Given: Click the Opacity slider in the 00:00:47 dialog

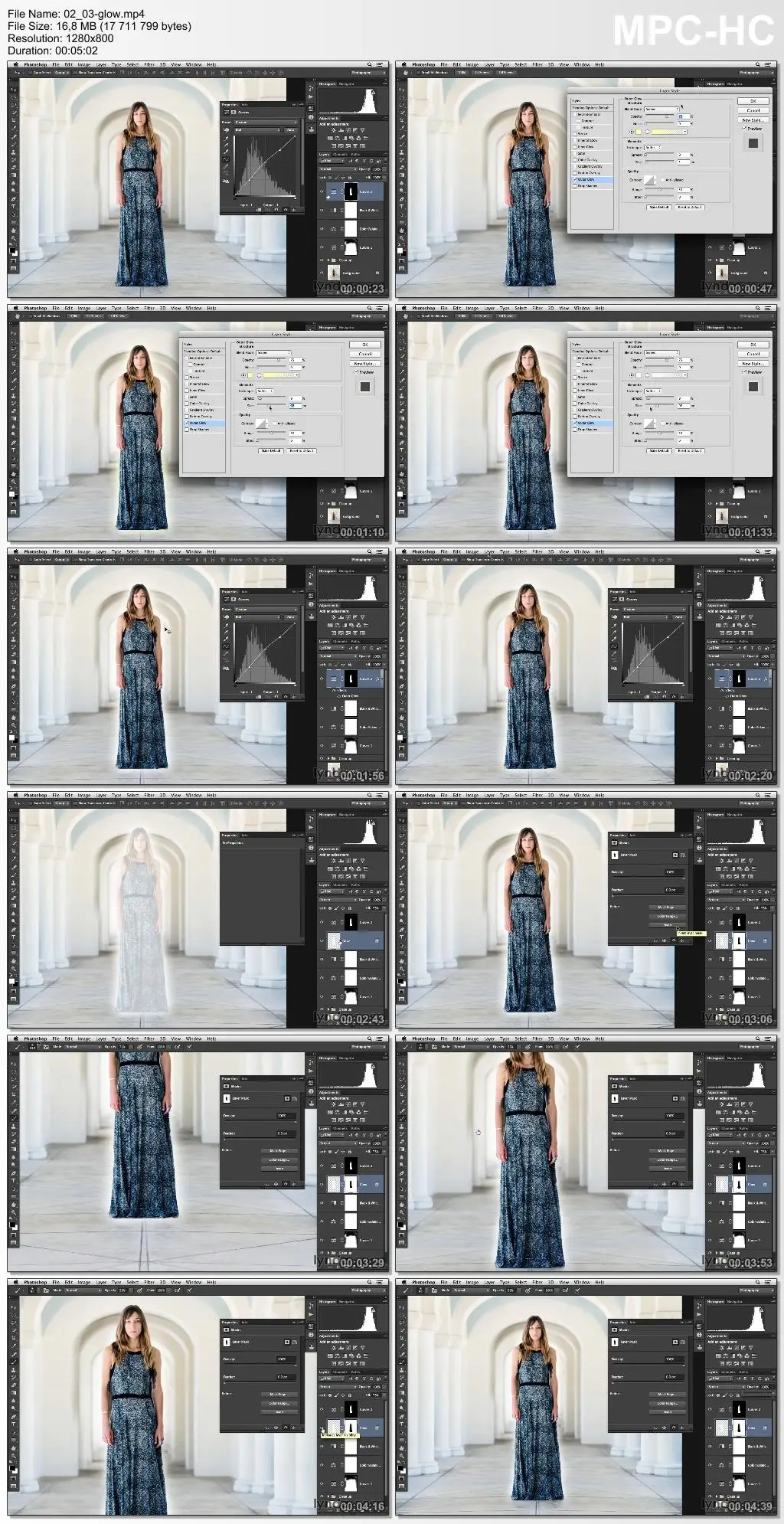Looking at the screenshot, I should click(660, 116).
